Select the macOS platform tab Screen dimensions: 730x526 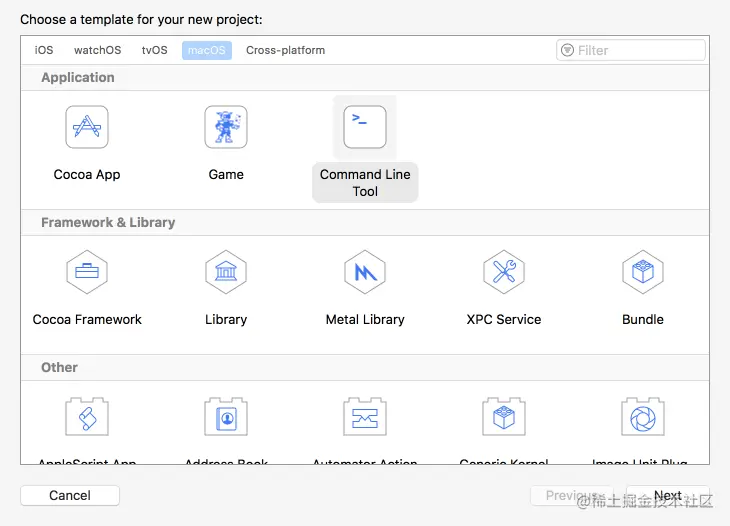[207, 50]
